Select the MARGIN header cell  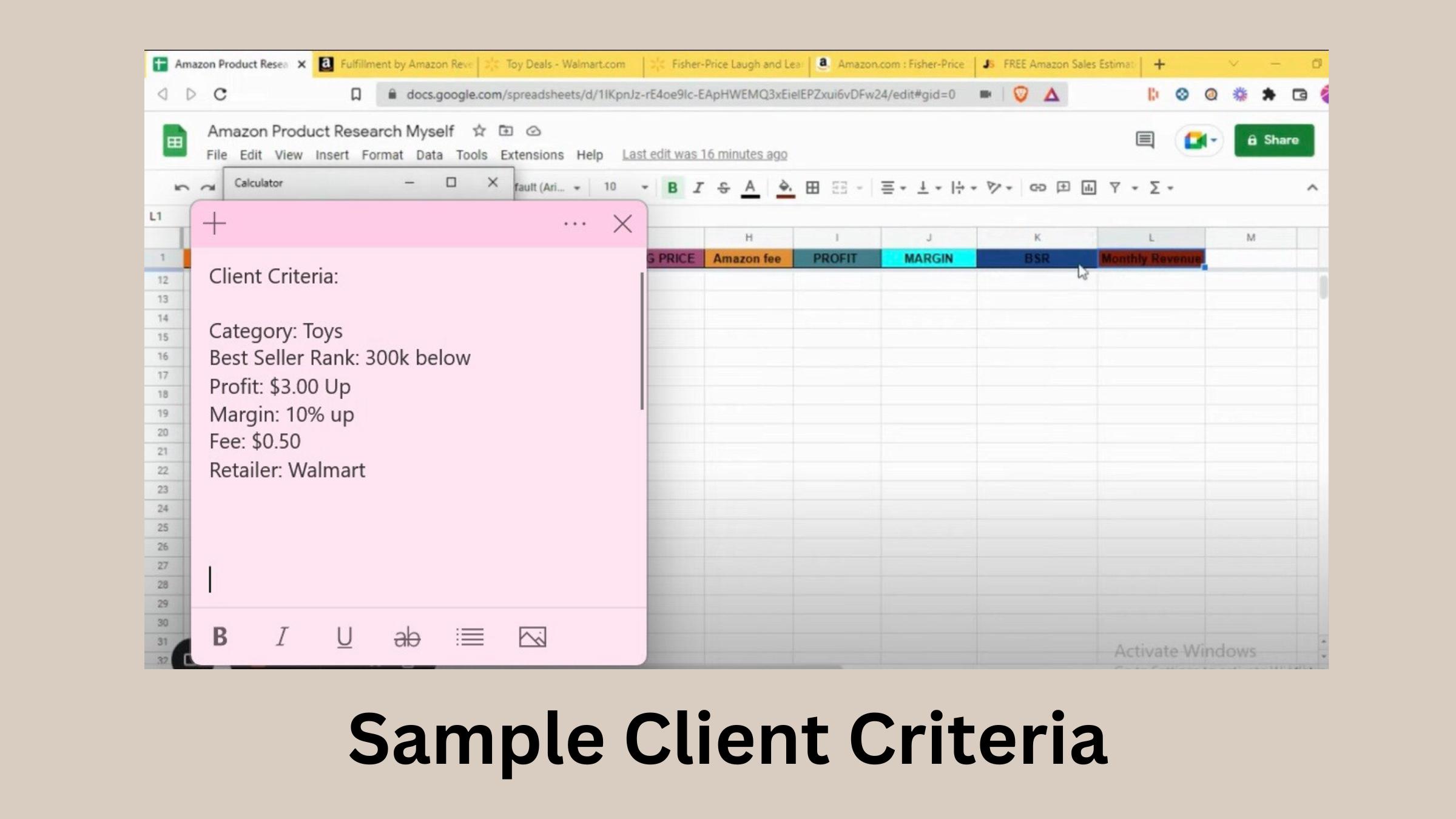tap(929, 258)
